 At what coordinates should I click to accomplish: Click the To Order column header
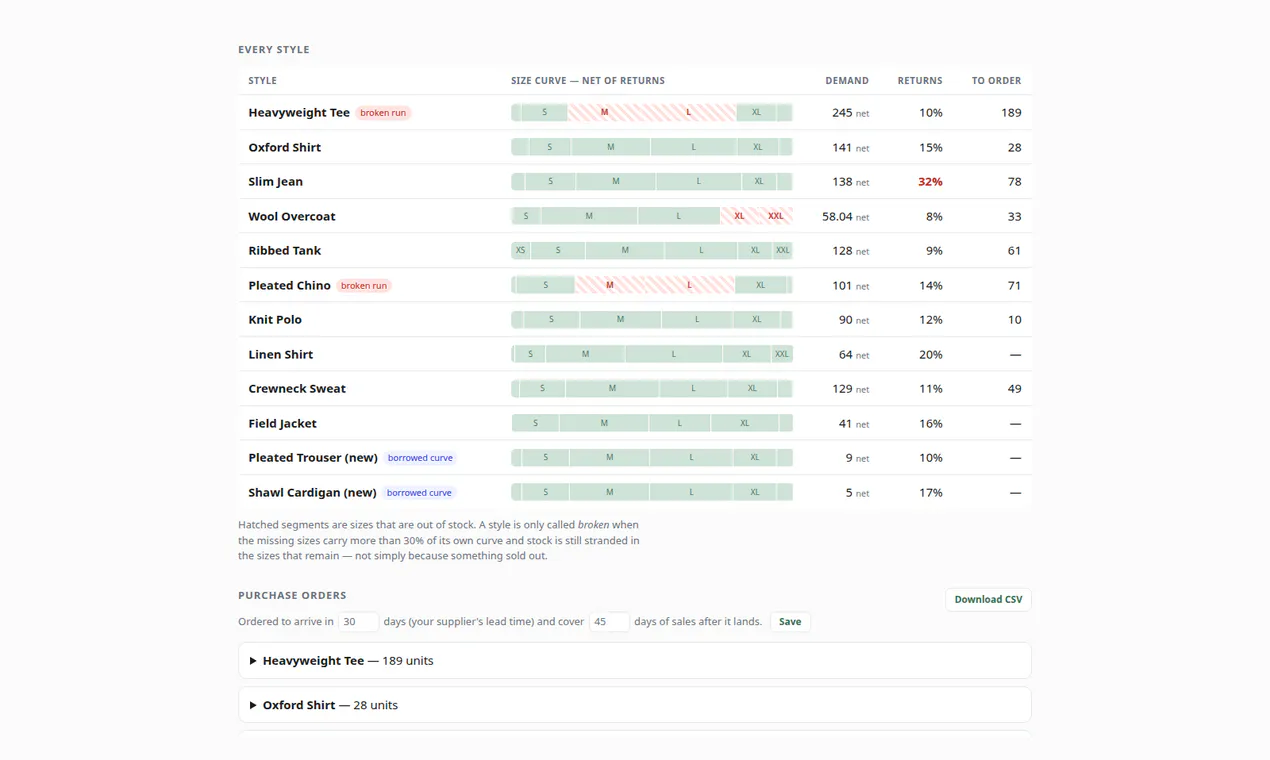[x=997, y=81]
